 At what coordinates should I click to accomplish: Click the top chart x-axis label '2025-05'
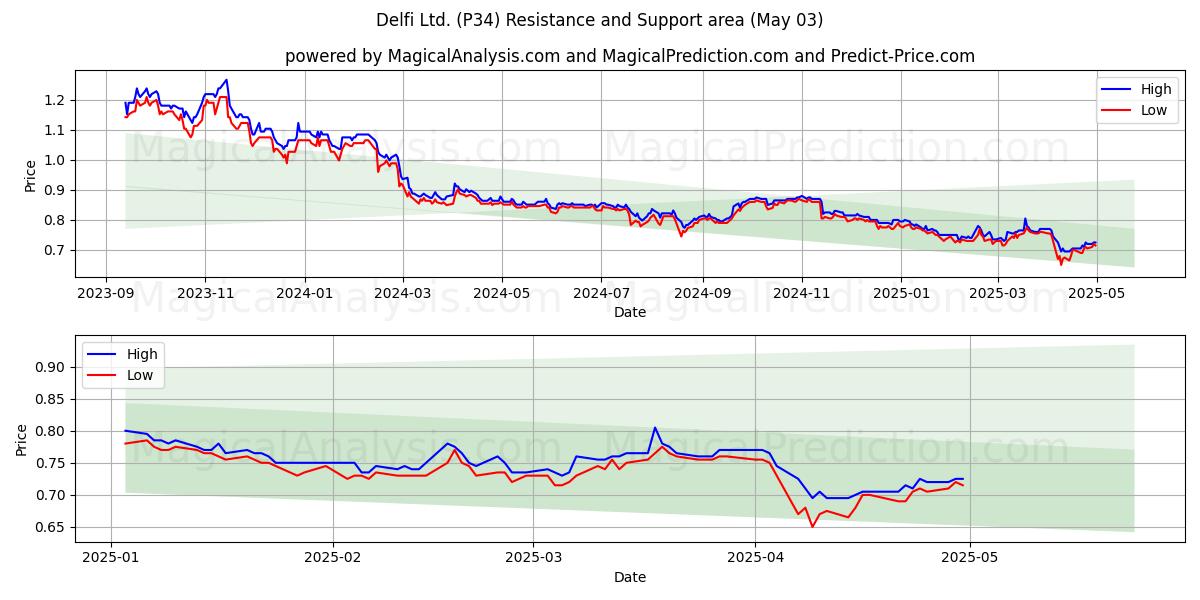pyautogui.click(x=1097, y=293)
